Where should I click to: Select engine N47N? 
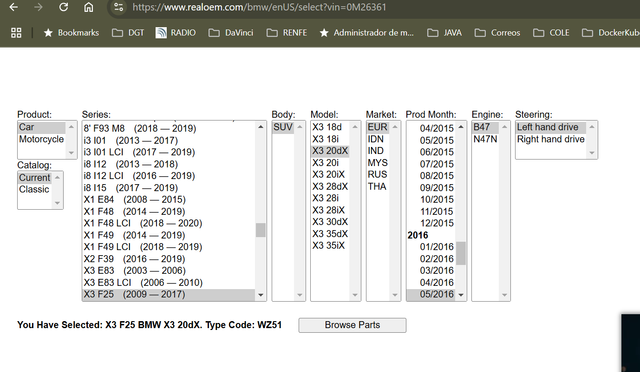pos(485,139)
